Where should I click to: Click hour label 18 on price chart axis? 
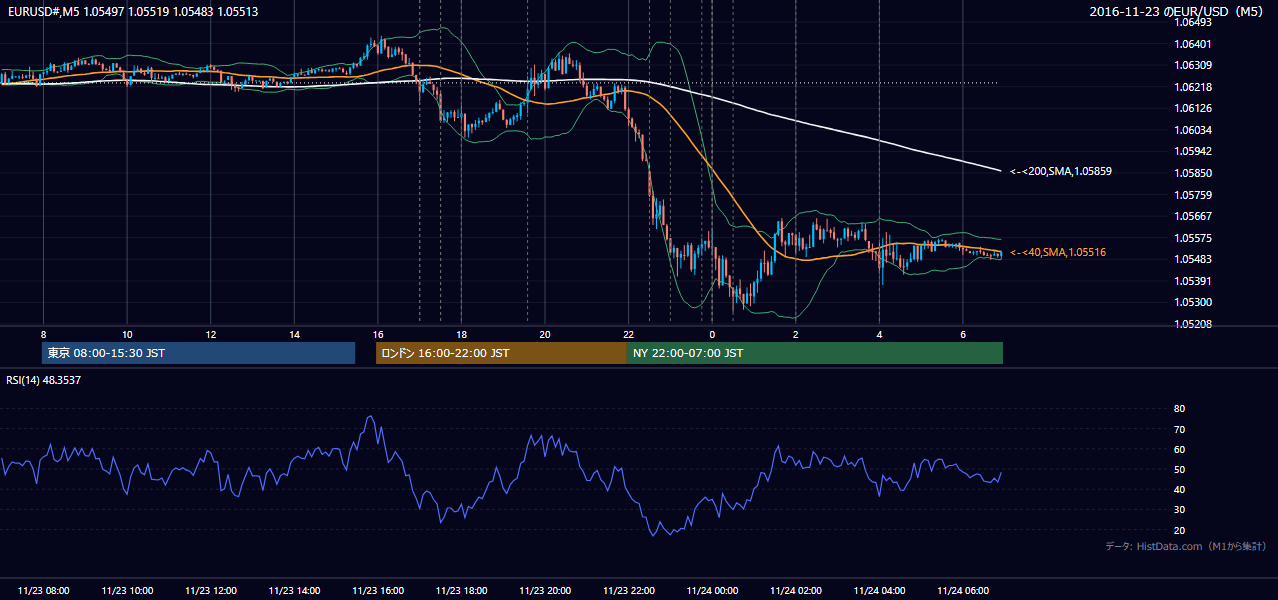[x=461, y=334]
